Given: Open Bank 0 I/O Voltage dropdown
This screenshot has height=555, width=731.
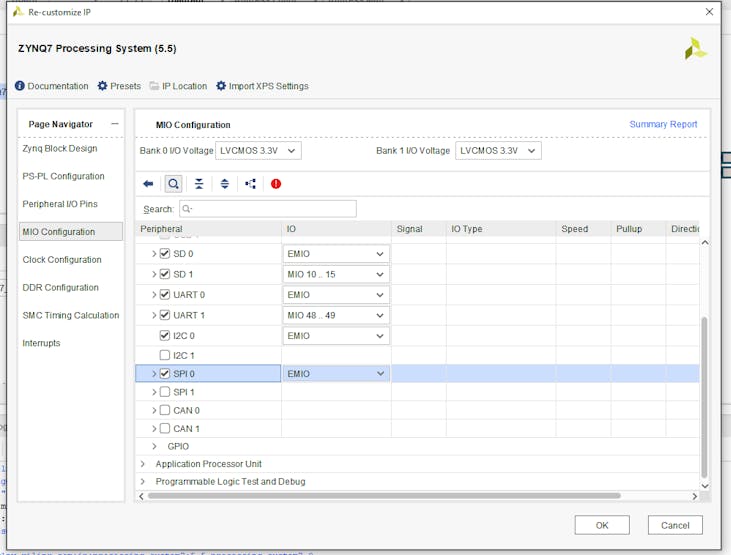Looking at the screenshot, I should coord(258,151).
